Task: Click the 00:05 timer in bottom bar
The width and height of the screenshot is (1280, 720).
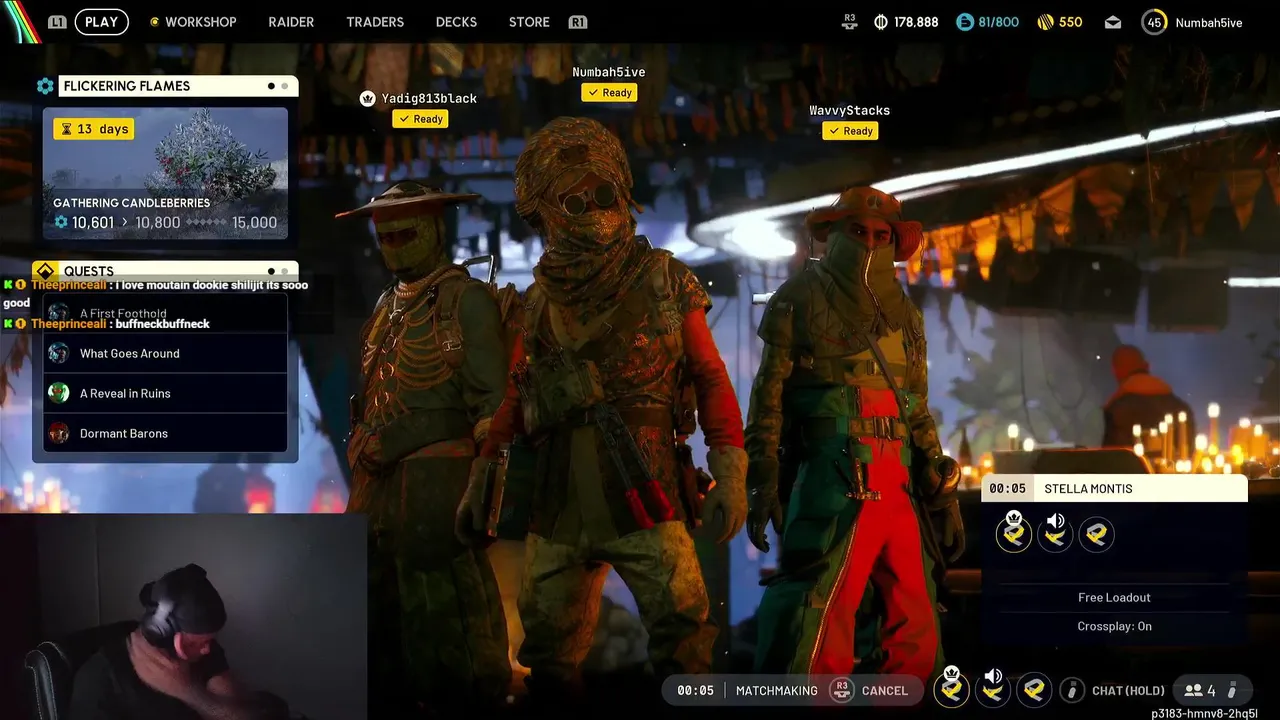Action: [x=696, y=690]
